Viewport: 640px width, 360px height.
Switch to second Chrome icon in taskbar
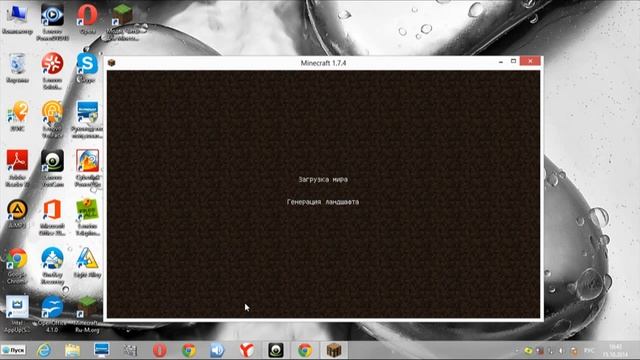click(x=304, y=350)
